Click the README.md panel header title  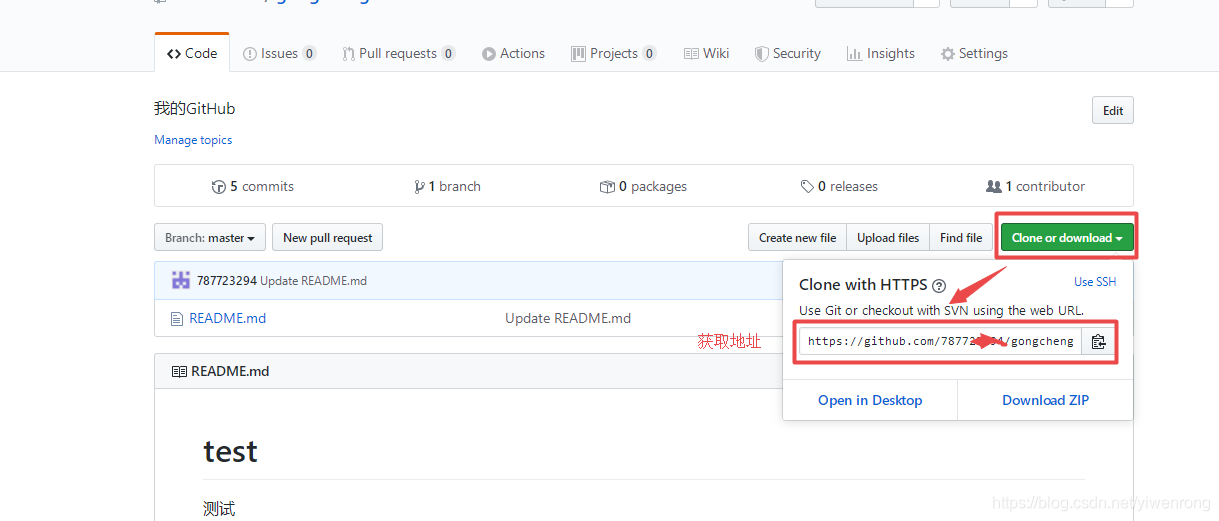(230, 371)
